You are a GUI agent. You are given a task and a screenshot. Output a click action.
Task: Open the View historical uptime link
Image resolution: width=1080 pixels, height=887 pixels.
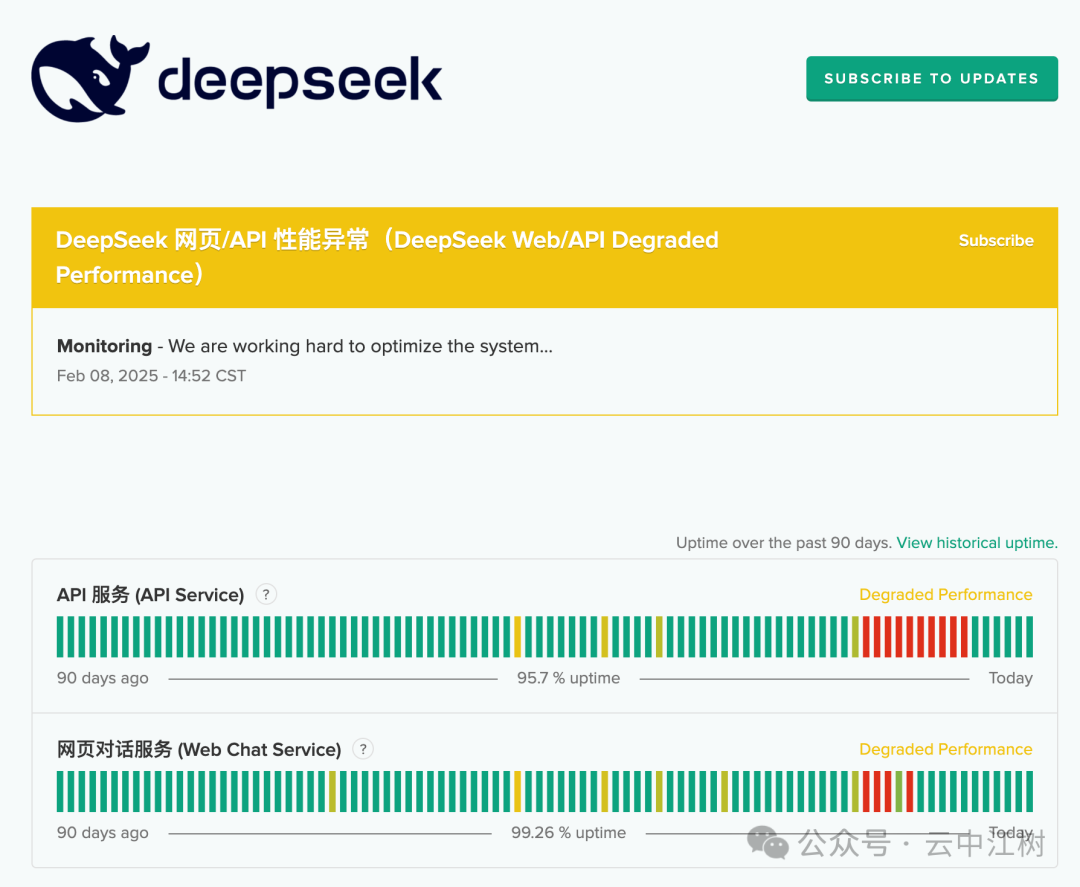coord(977,543)
